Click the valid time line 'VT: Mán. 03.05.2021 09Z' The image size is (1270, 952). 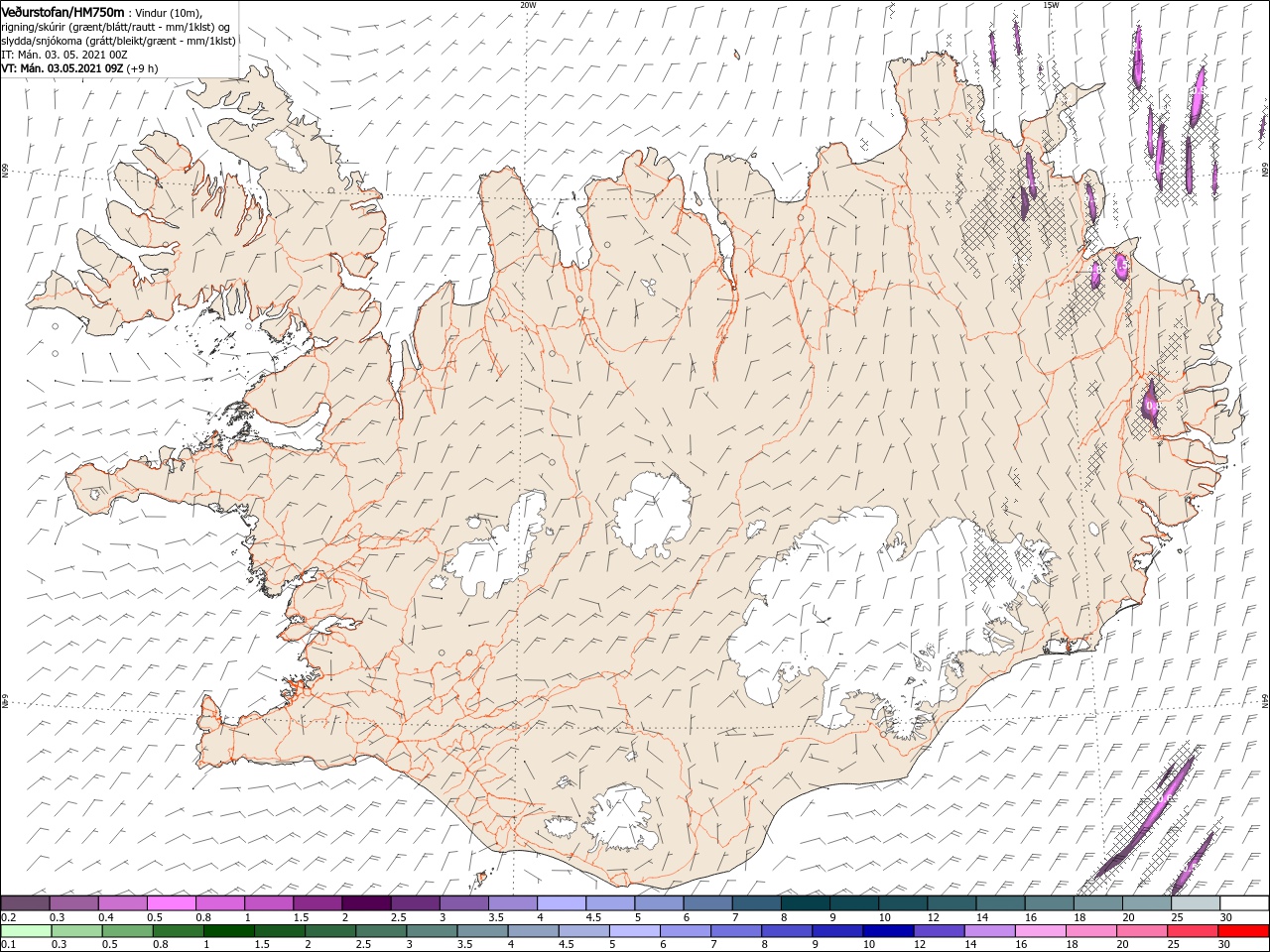(x=62, y=68)
